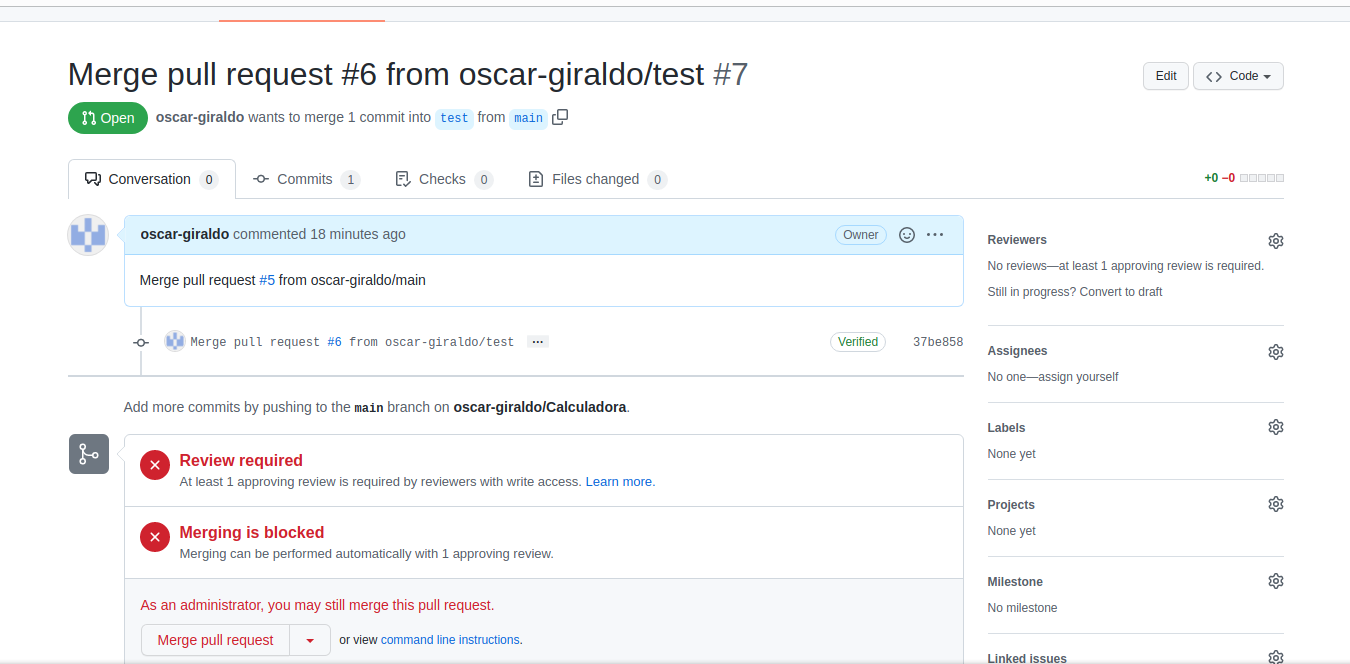Image resolution: width=1350 pixels, height=664 pixels.
Task: Open the Assignees gear settings
Action: (x=1275, y=352)
